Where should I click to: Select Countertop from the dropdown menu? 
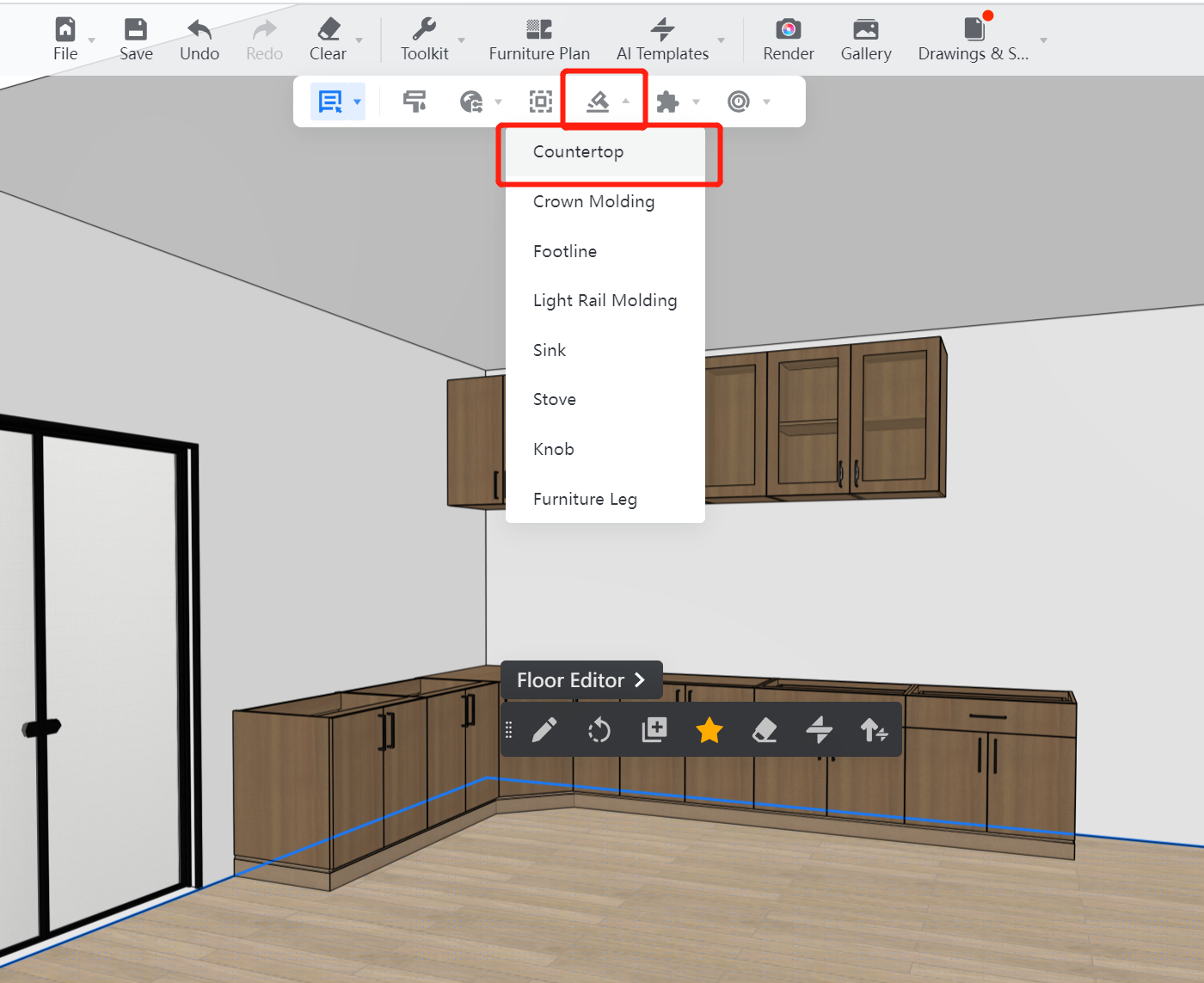(578, 152)
